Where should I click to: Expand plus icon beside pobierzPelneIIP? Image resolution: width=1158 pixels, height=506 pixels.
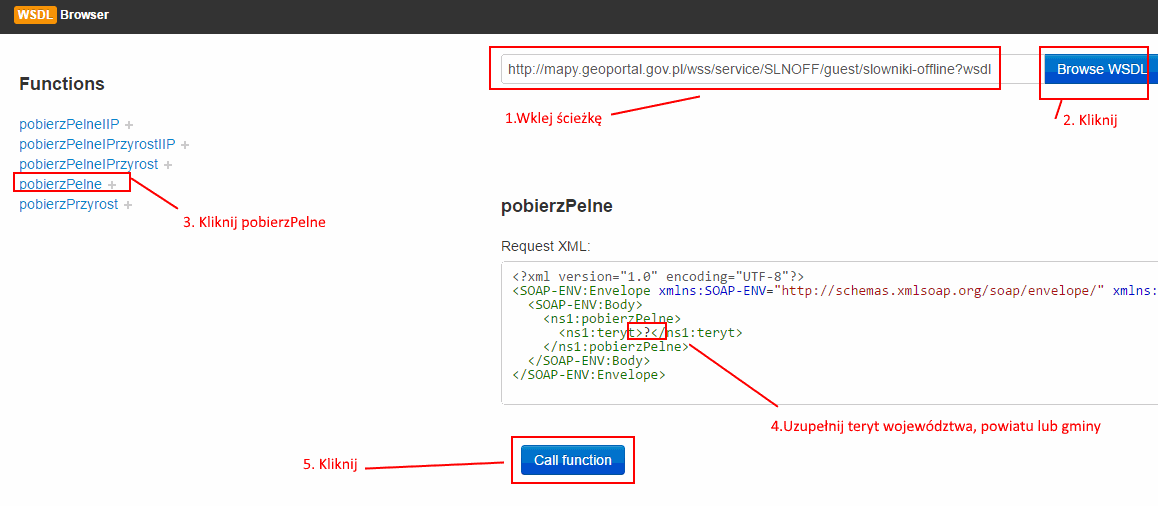coord(129,124)
